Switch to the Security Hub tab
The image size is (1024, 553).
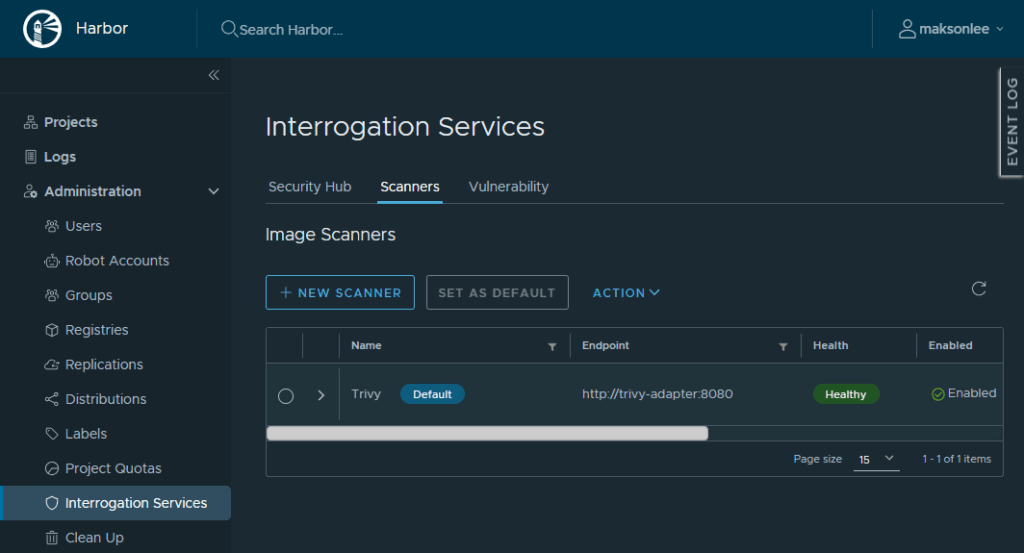(x=309, y=187)
